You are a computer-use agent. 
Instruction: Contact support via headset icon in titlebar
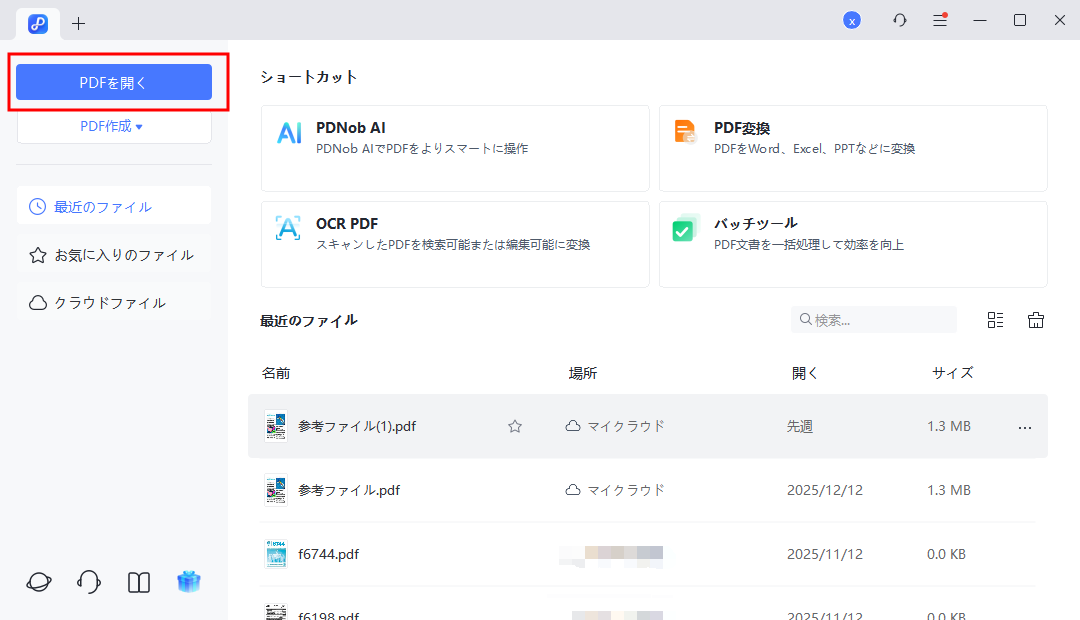(899, 19)
